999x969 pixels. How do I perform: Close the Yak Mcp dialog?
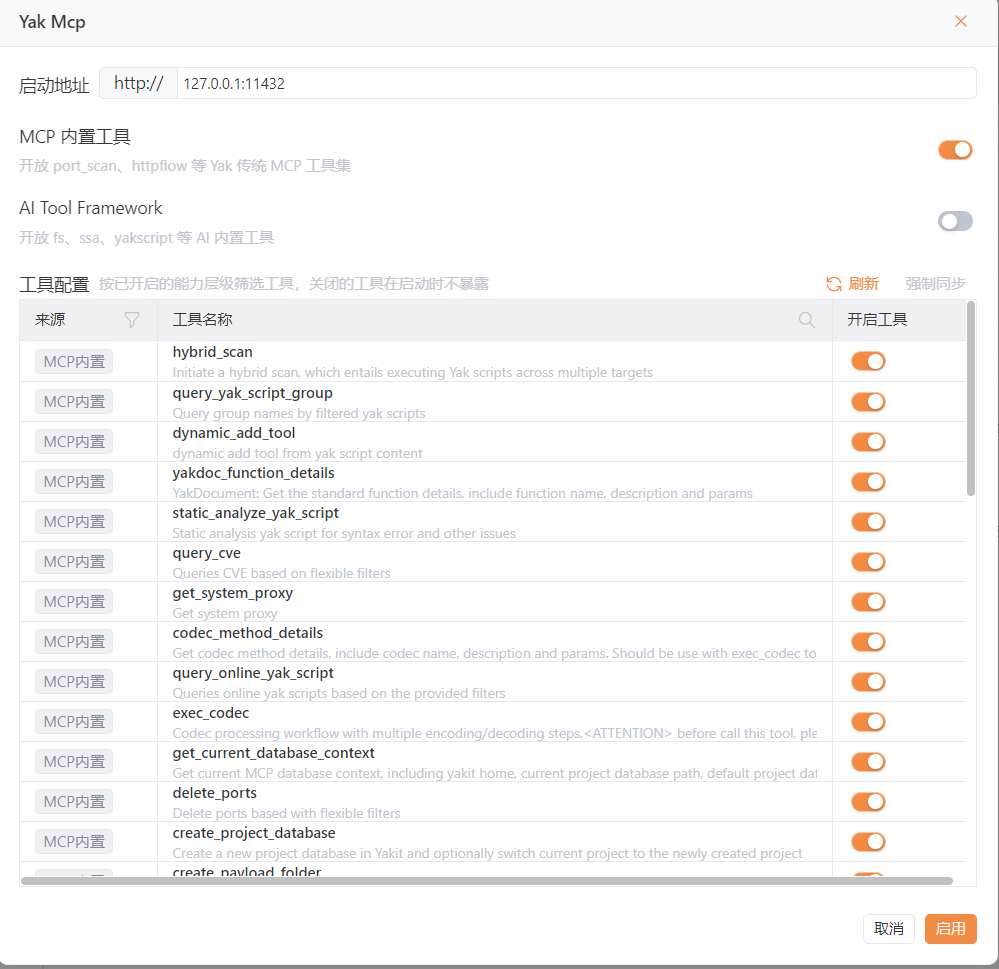click(x=961, y=21)
